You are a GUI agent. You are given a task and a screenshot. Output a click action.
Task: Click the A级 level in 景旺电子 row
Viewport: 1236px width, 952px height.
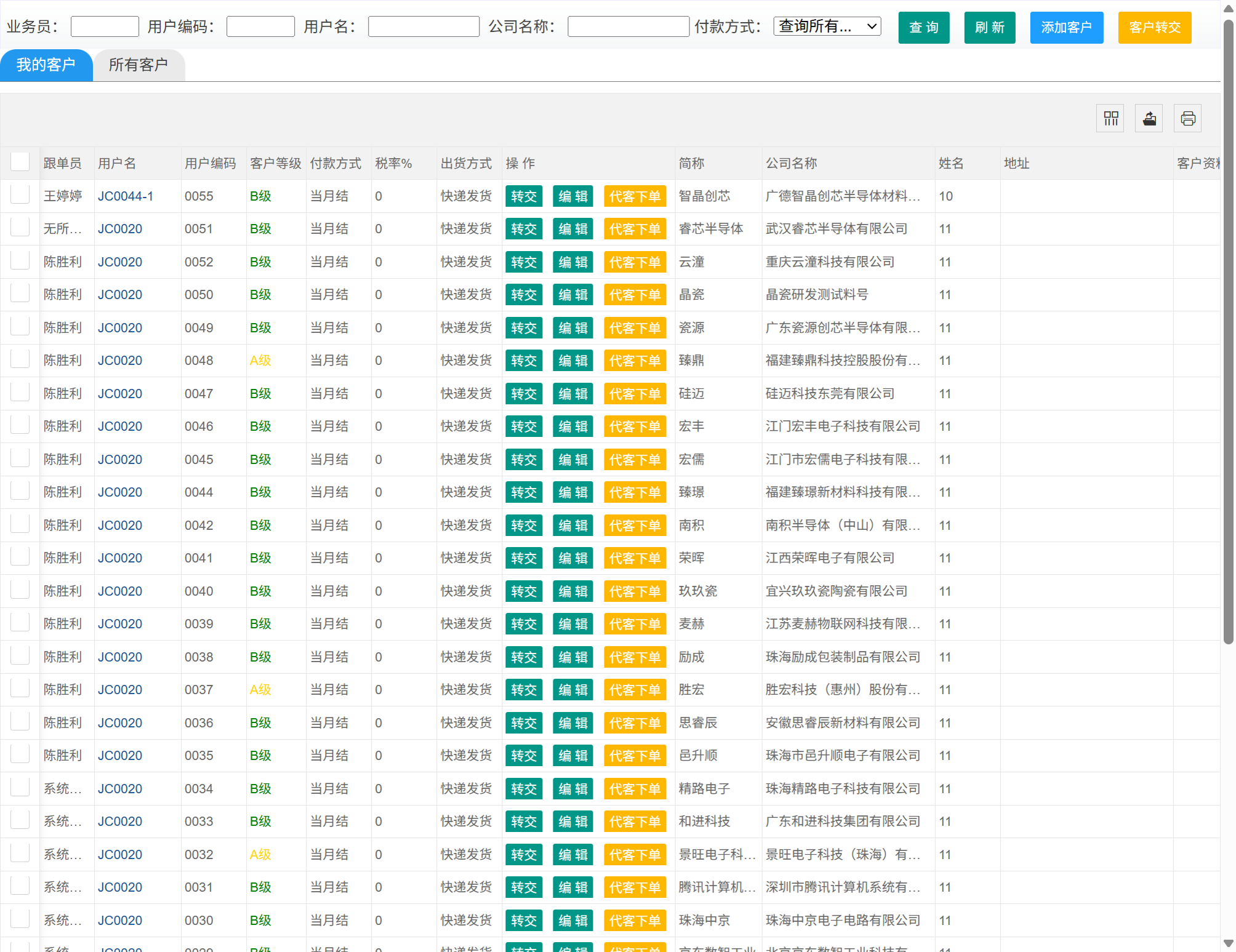tap(260, 854)
